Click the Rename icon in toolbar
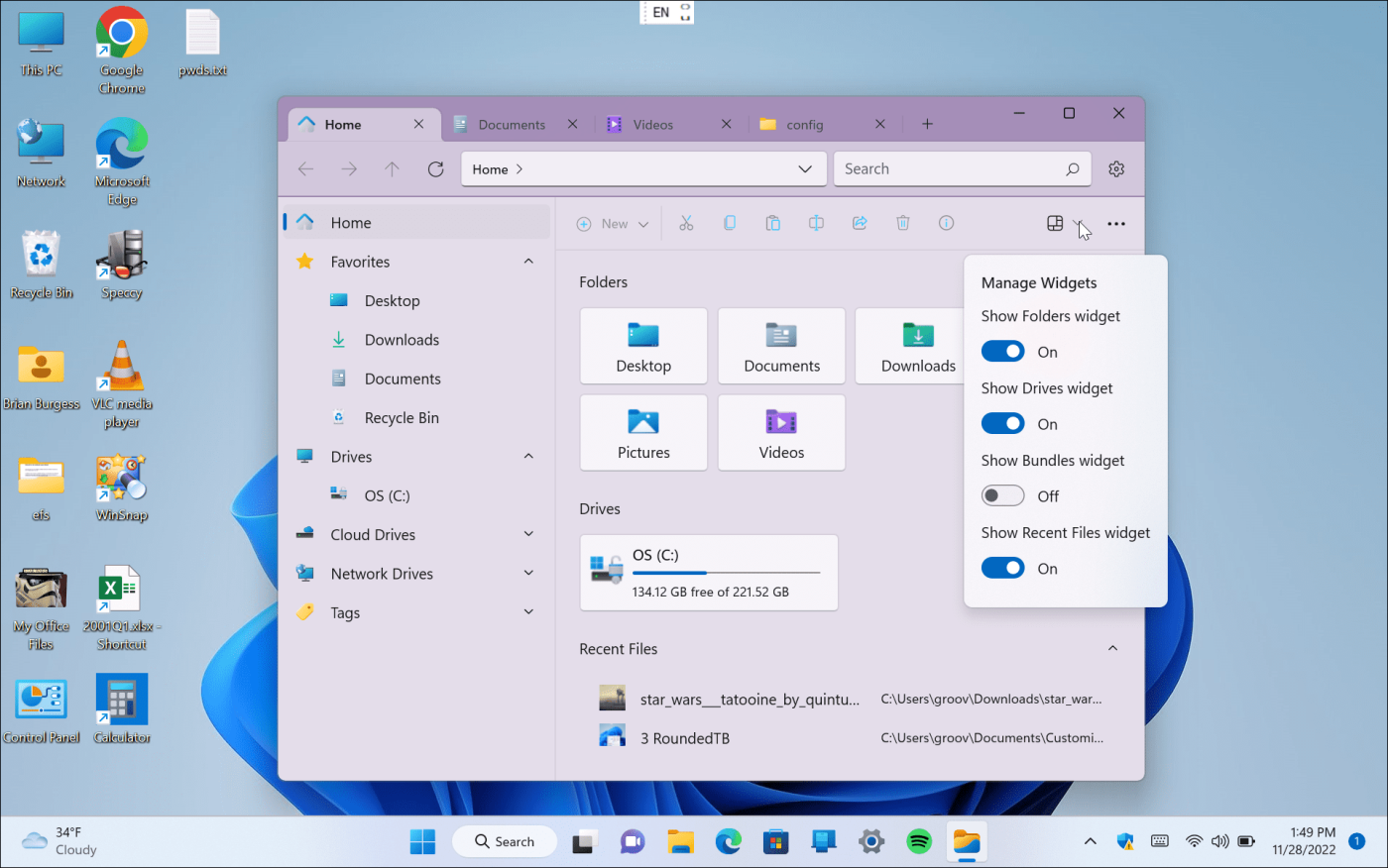1388x868 pixels. tap(816, 224)
